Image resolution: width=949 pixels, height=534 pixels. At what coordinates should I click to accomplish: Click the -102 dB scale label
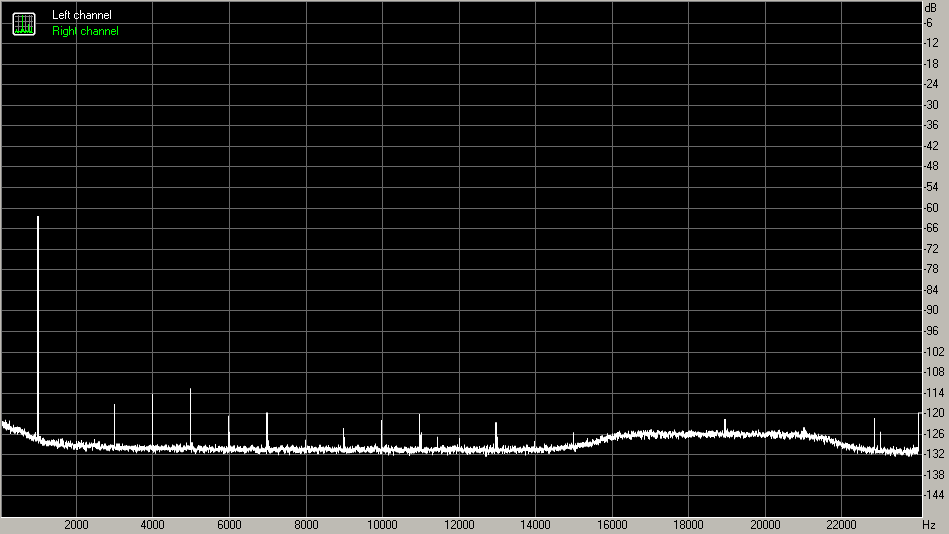coord(934,352)
